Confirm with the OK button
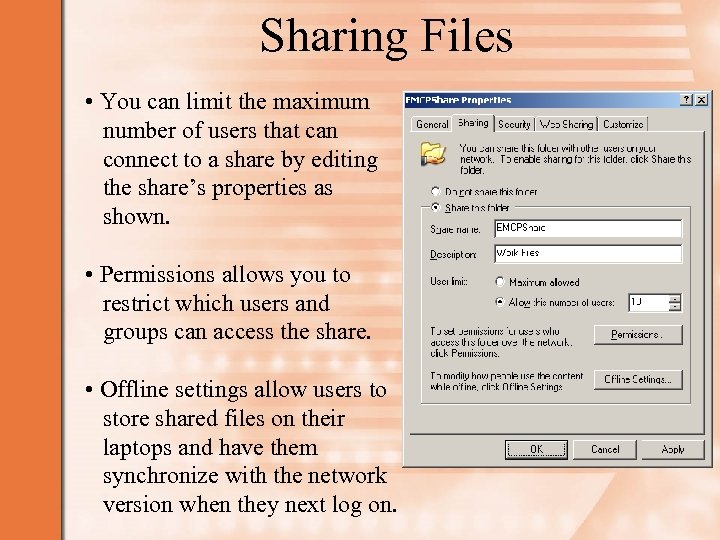 click(x=536, y=449)
